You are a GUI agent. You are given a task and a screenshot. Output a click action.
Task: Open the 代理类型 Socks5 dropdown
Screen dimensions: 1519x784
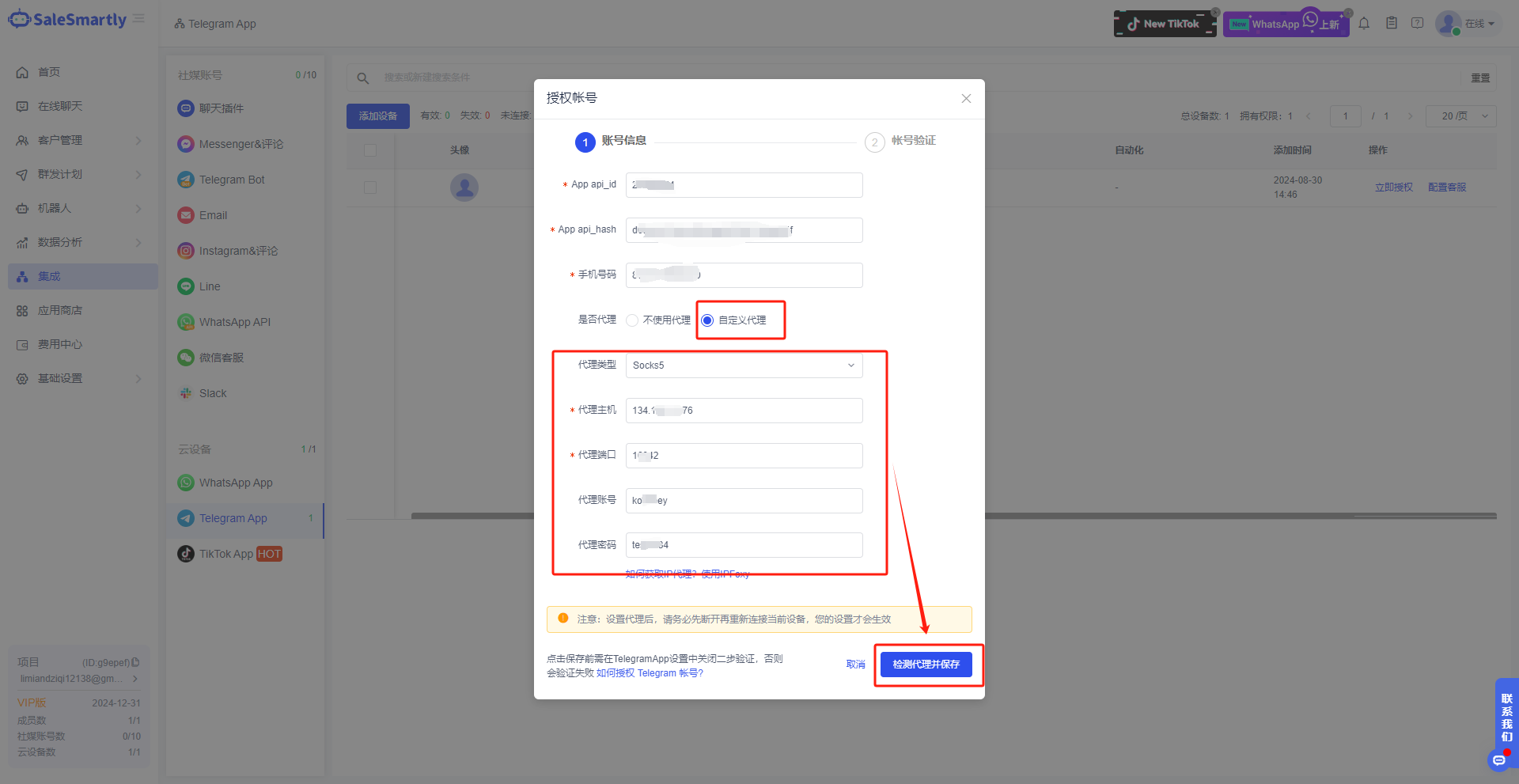[x=743, y=365]
